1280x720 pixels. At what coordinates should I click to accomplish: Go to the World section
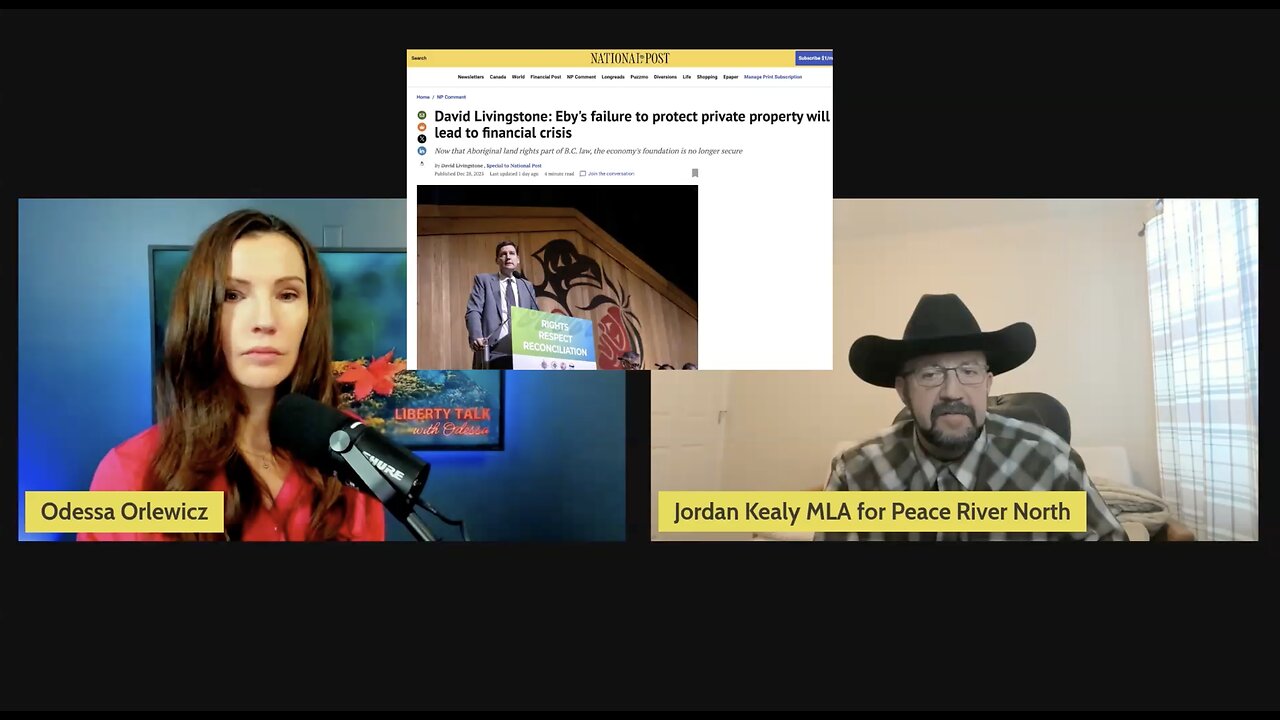point(518,77)
